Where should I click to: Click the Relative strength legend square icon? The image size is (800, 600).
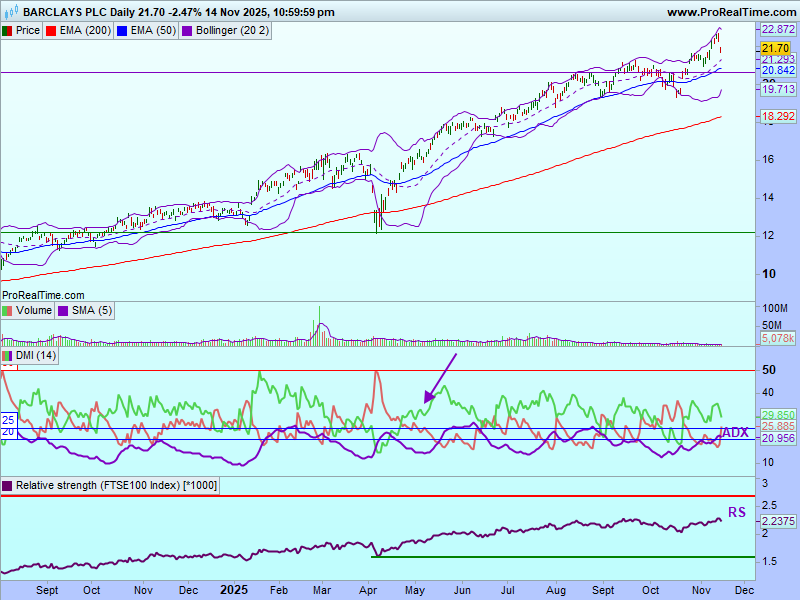(x=8, y=486)
